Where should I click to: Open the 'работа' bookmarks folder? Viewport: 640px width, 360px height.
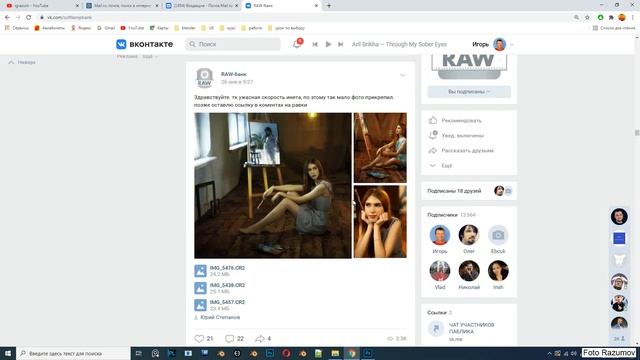(252, 28)
